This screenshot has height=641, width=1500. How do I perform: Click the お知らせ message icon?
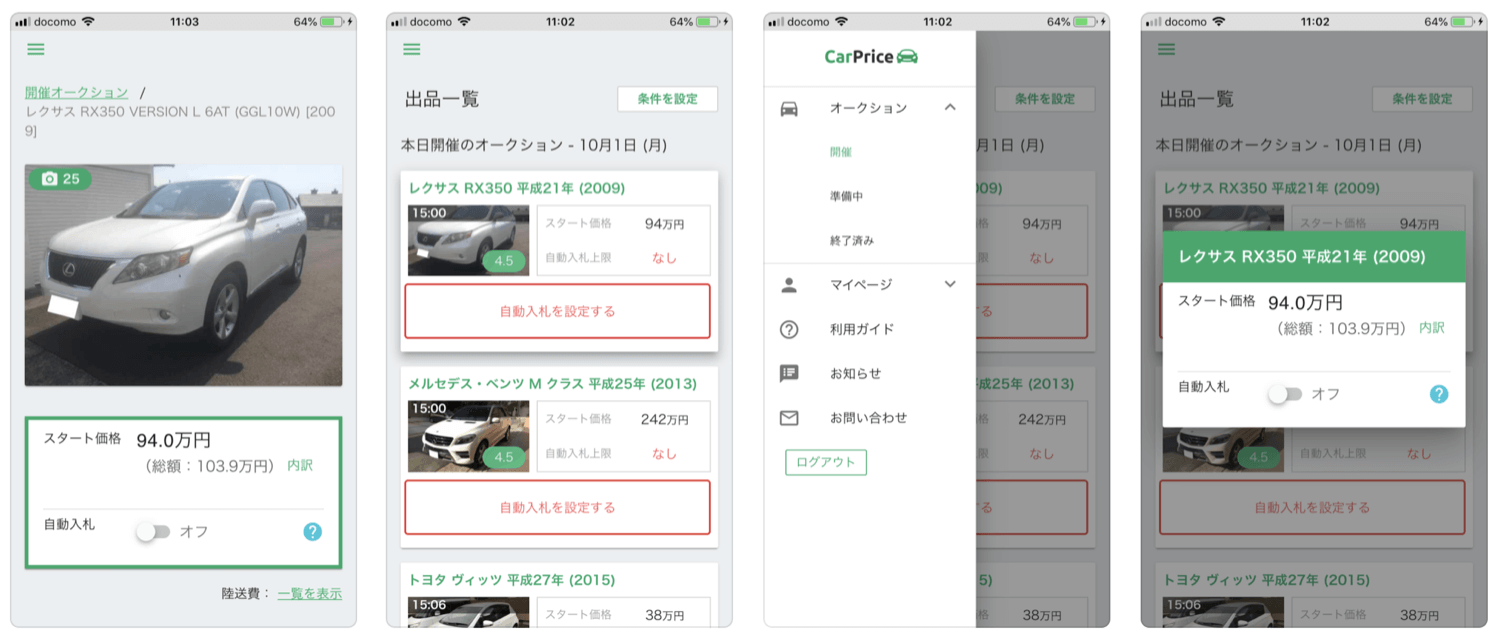[789, 373]
